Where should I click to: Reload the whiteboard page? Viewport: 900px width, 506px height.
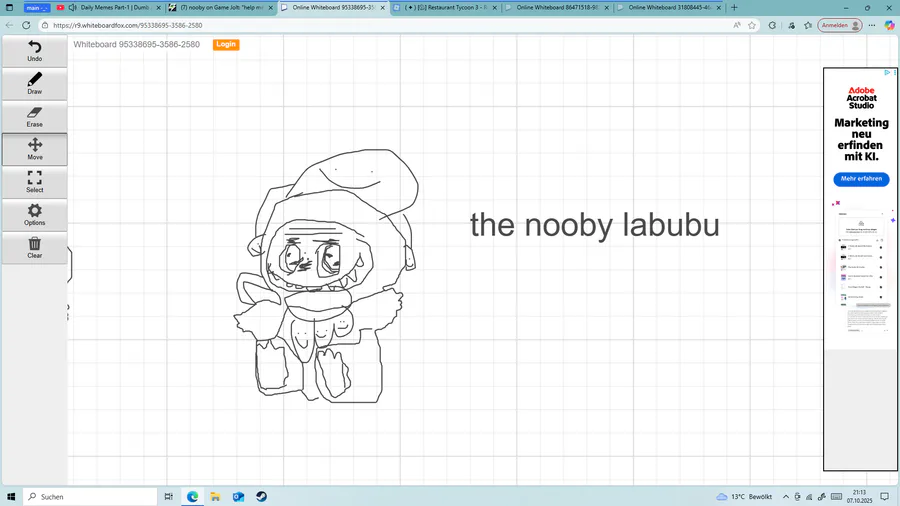(x=26, y=25)
